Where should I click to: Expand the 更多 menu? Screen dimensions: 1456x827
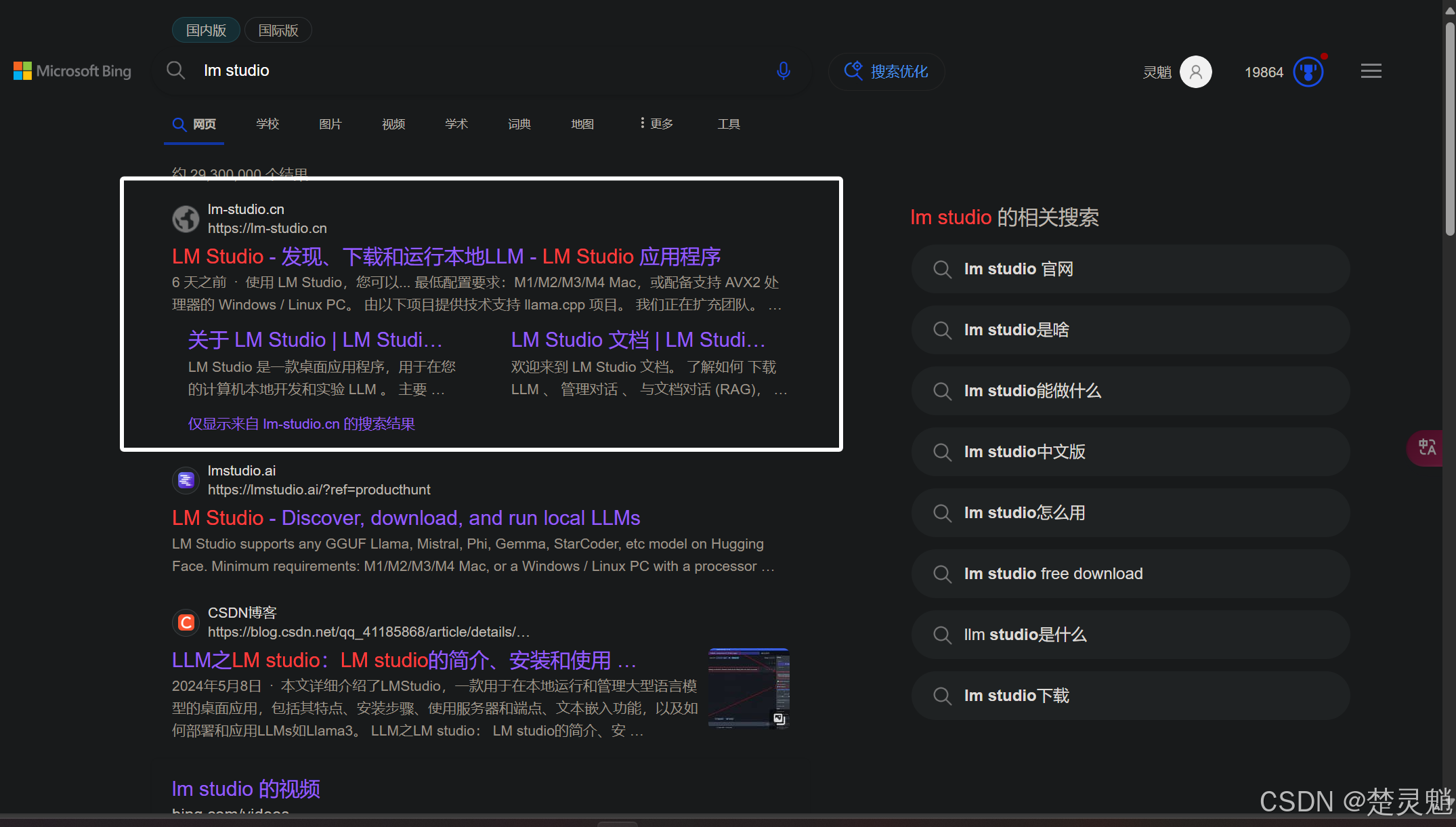pyautogui.click(x=656, y=124)
